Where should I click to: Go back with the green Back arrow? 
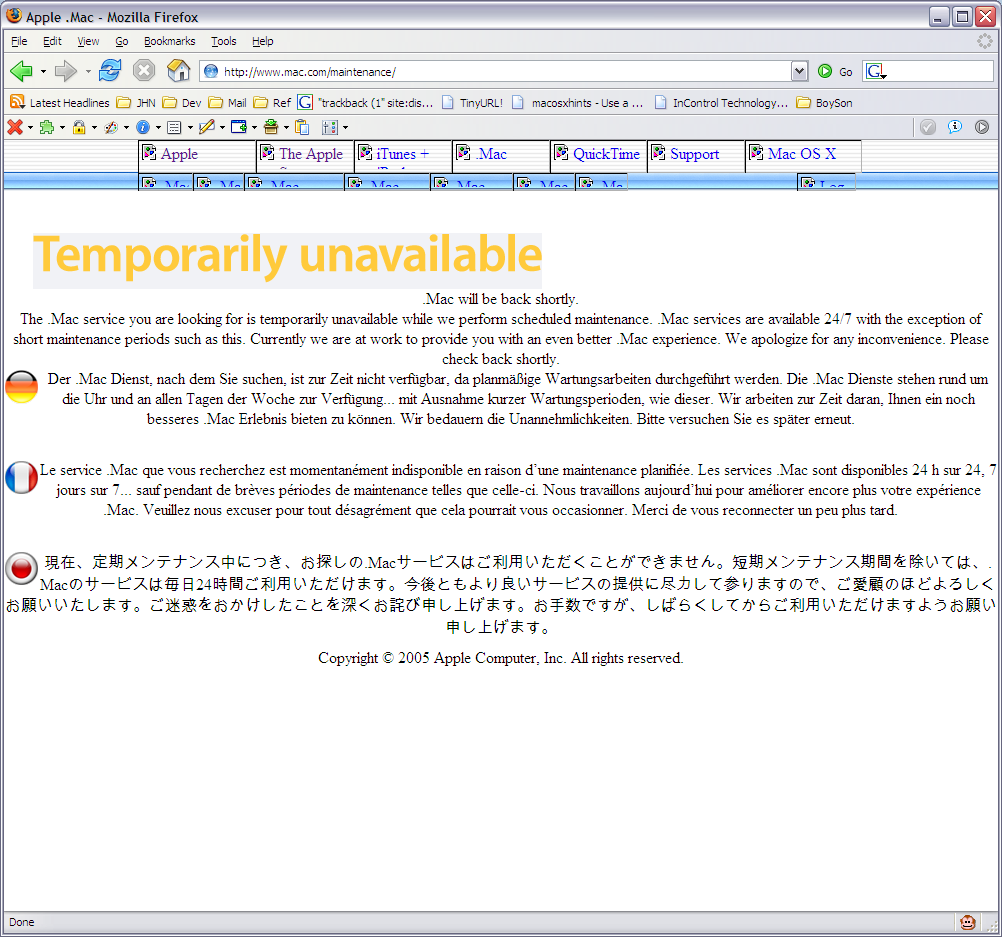pyautogui.click(x=21, y=71)
